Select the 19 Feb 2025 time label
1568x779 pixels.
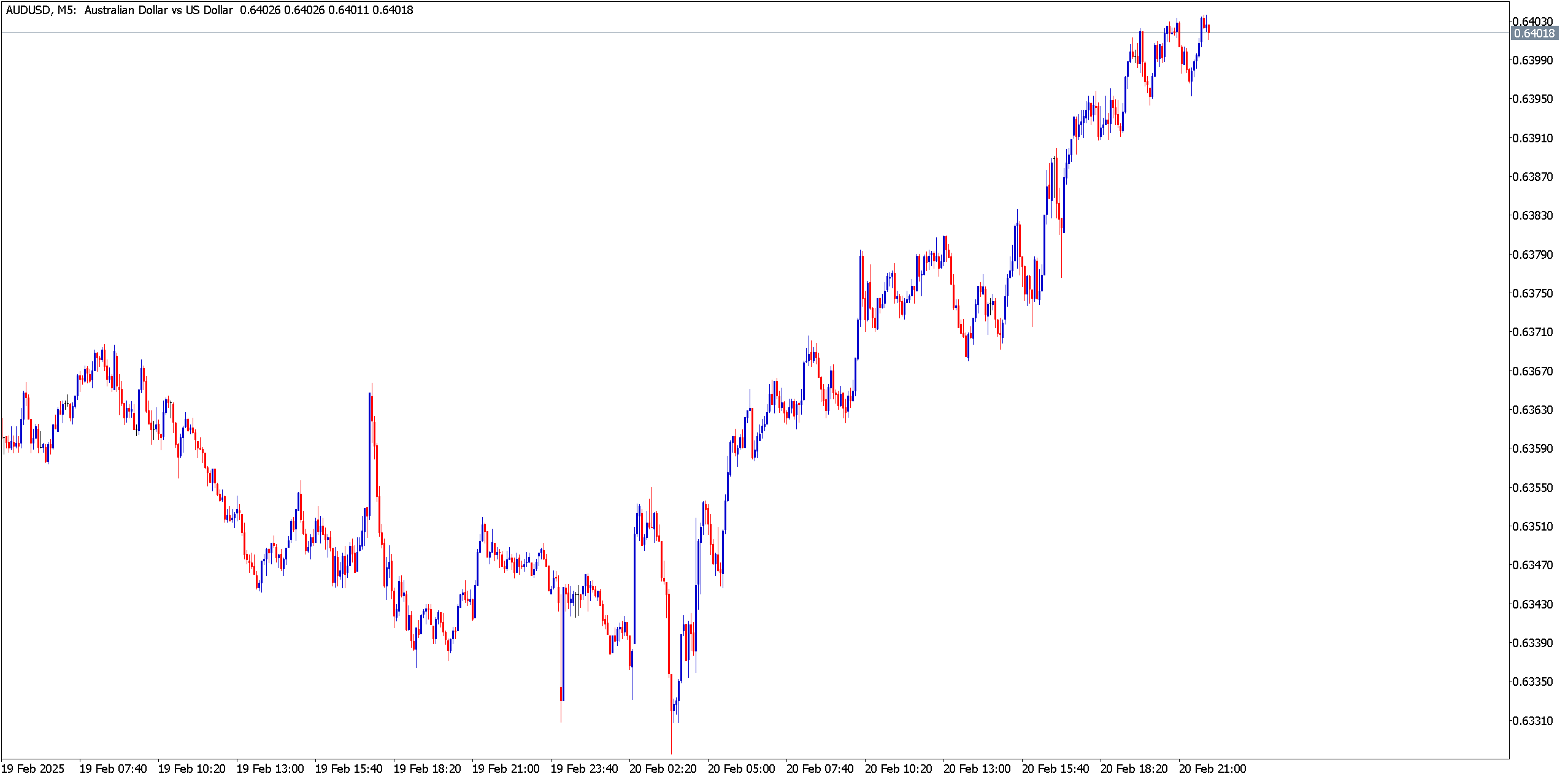[x=33, y=769]
